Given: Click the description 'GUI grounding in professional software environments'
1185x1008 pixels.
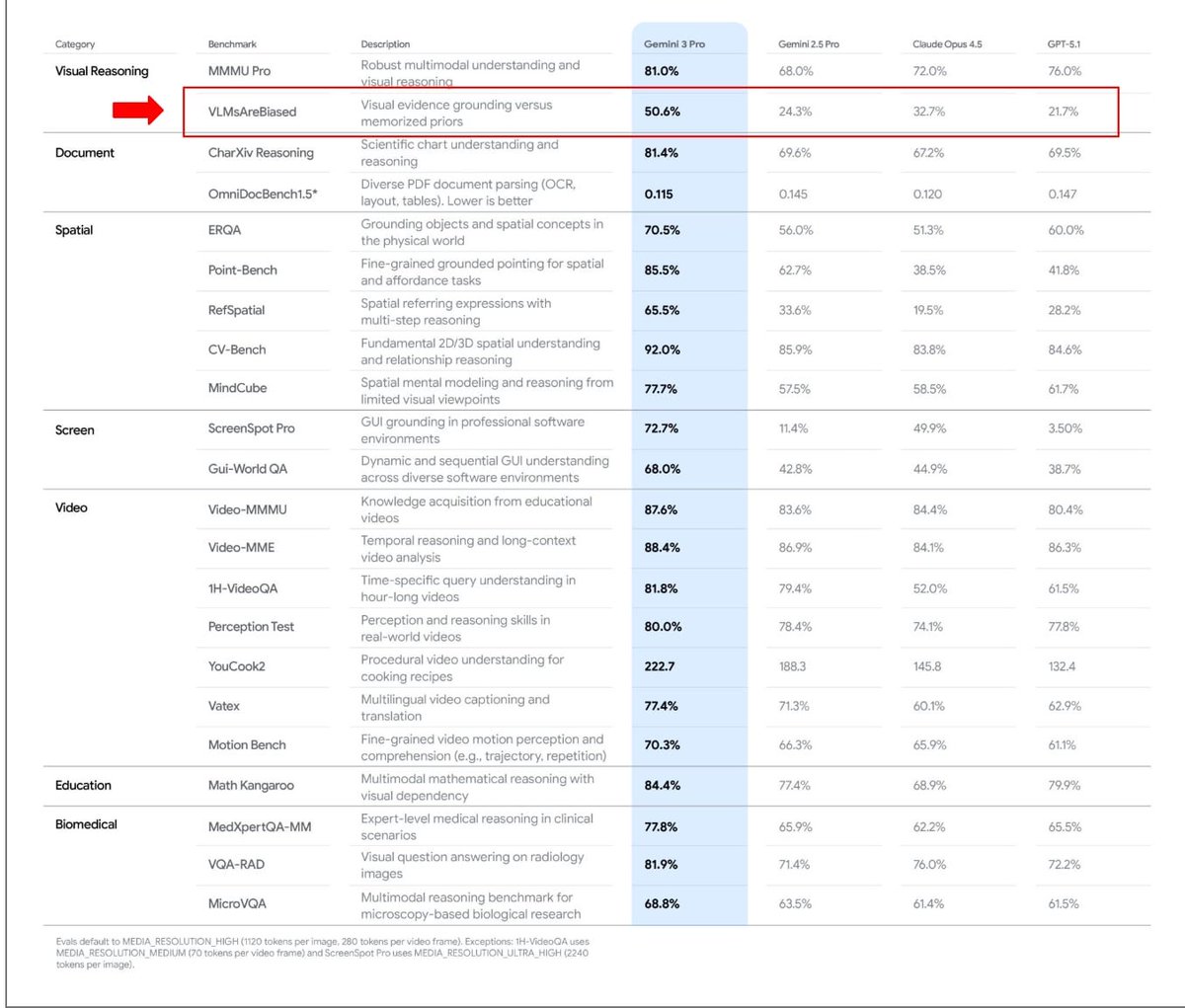Looking at the screenshot, I should 473,430.
